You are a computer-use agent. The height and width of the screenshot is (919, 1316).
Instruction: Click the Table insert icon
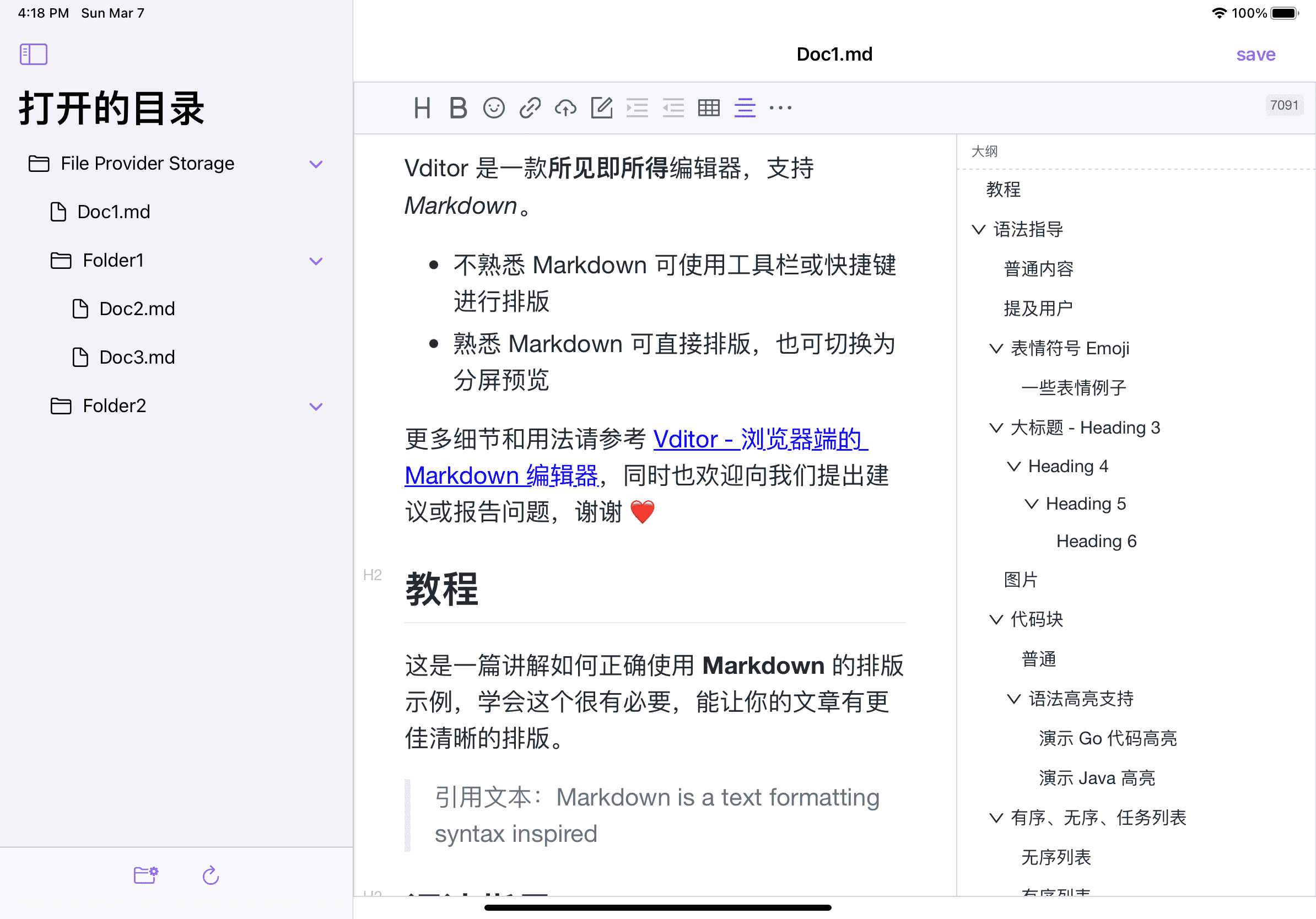(709, 107)
